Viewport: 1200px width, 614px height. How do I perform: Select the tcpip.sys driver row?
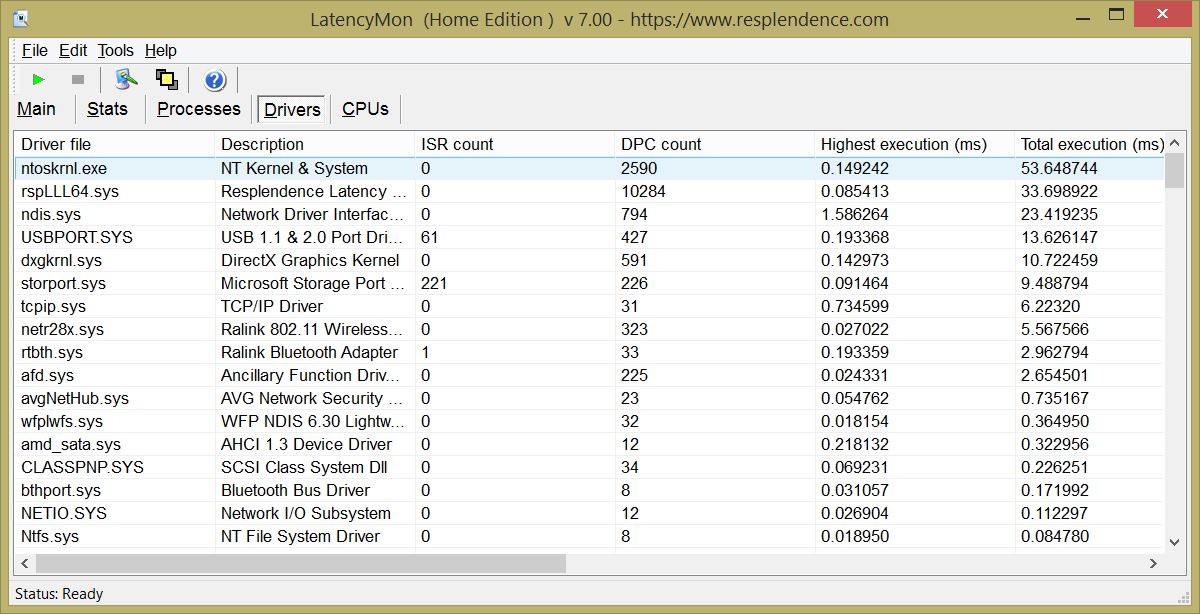pyautogui.click(x=590, y=306)
